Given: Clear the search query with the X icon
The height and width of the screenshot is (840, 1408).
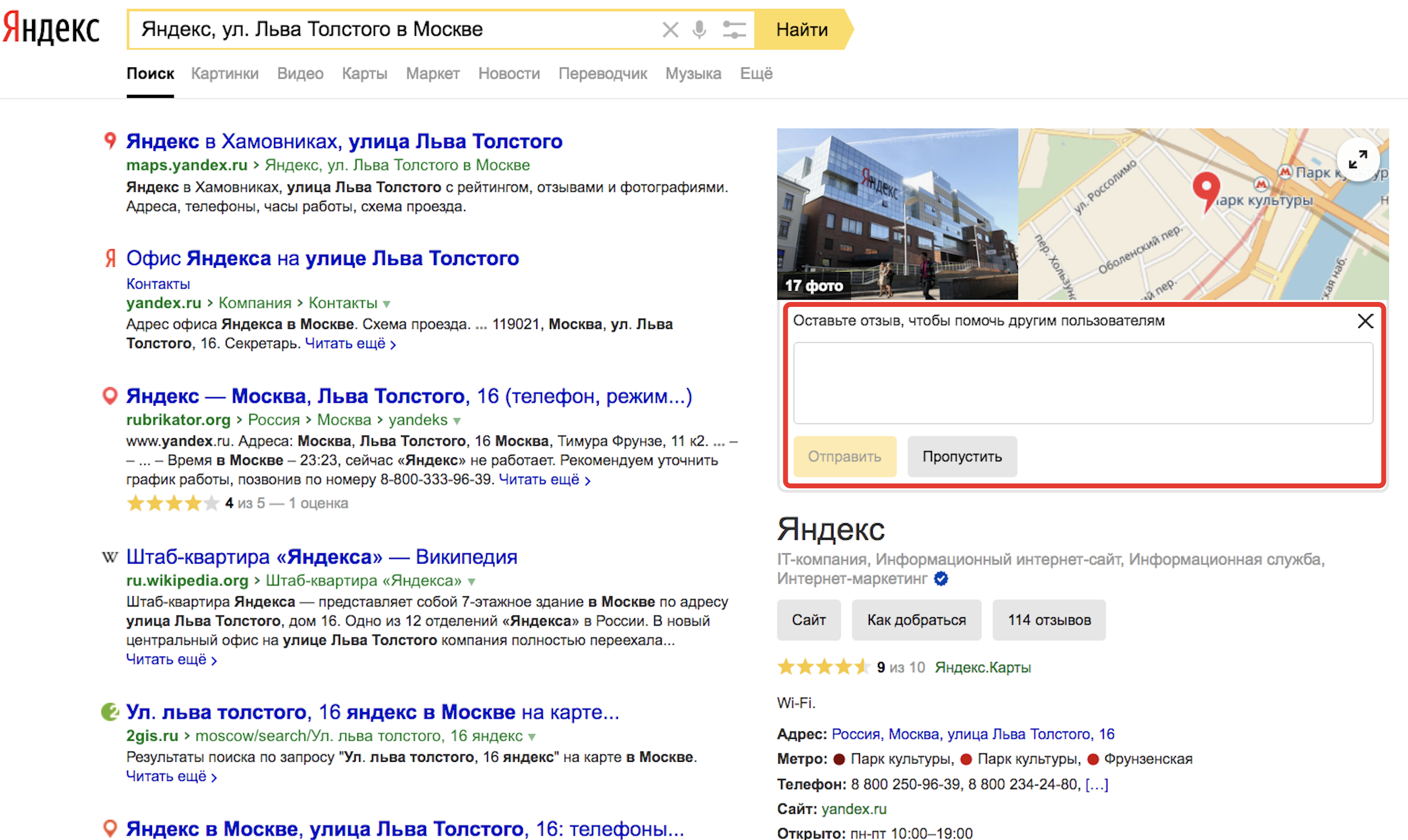Looking at the screenshot, I should (671, 30).
